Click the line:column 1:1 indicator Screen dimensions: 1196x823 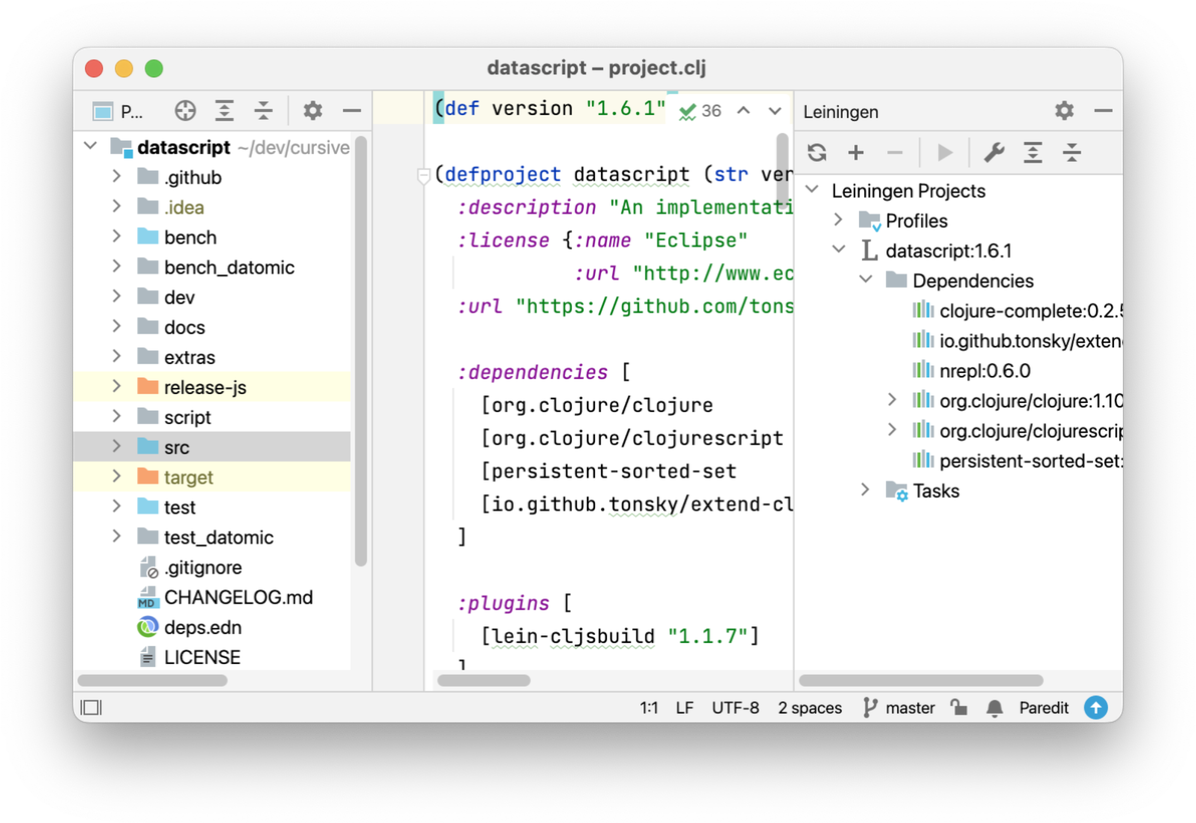(648, 708)
